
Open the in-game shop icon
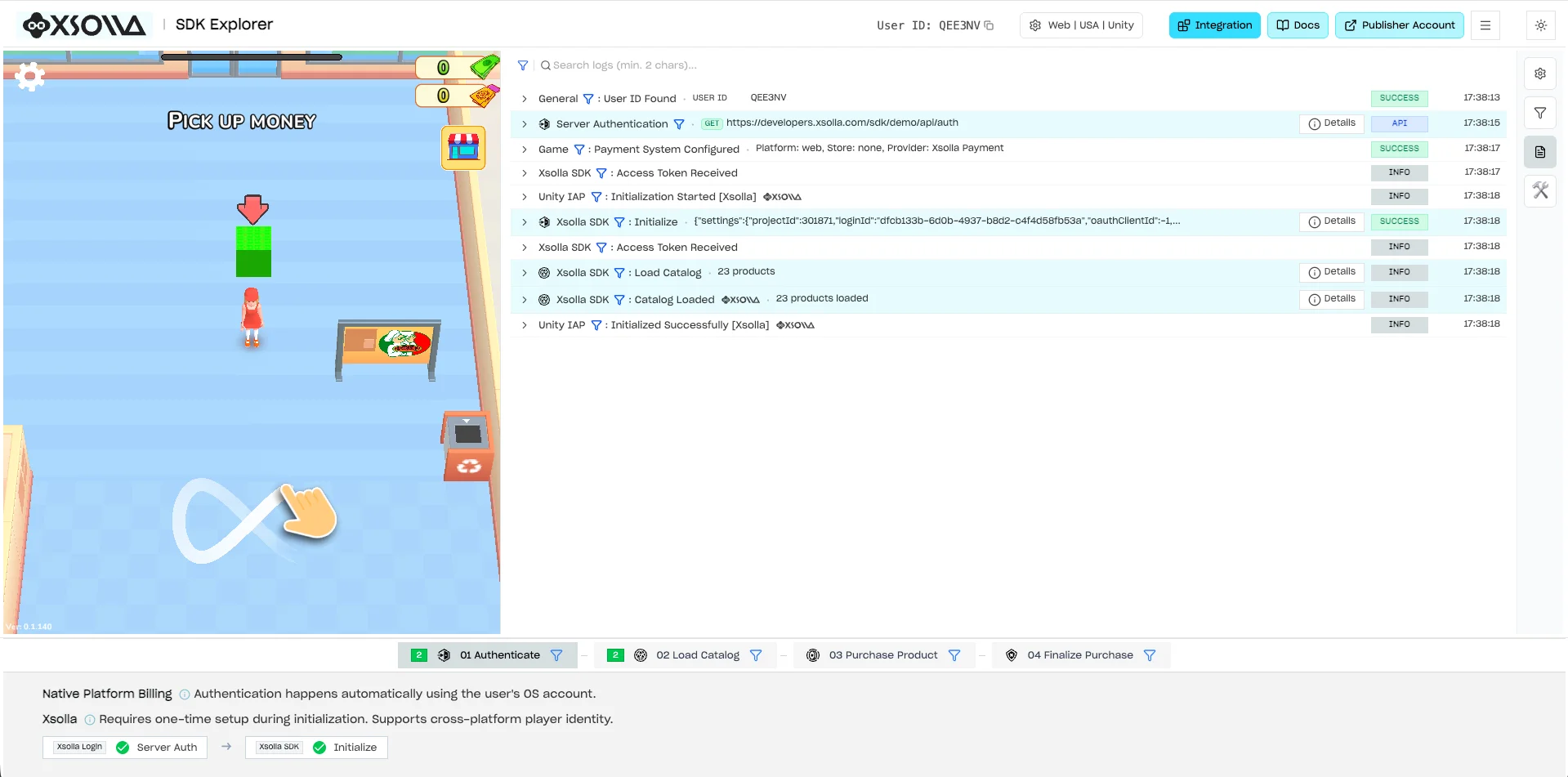click(x=463, y=148)
